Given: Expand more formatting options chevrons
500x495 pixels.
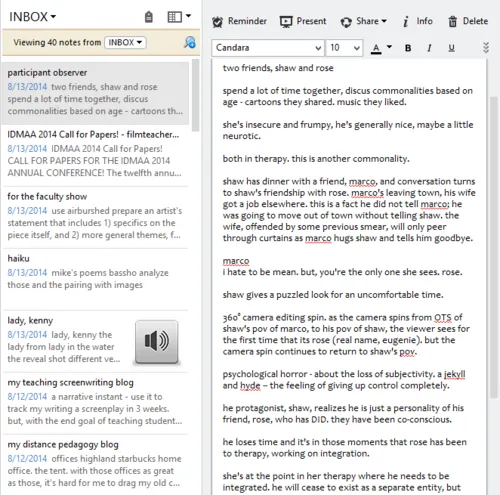Looking at the screenshot, I should [486, 48].
